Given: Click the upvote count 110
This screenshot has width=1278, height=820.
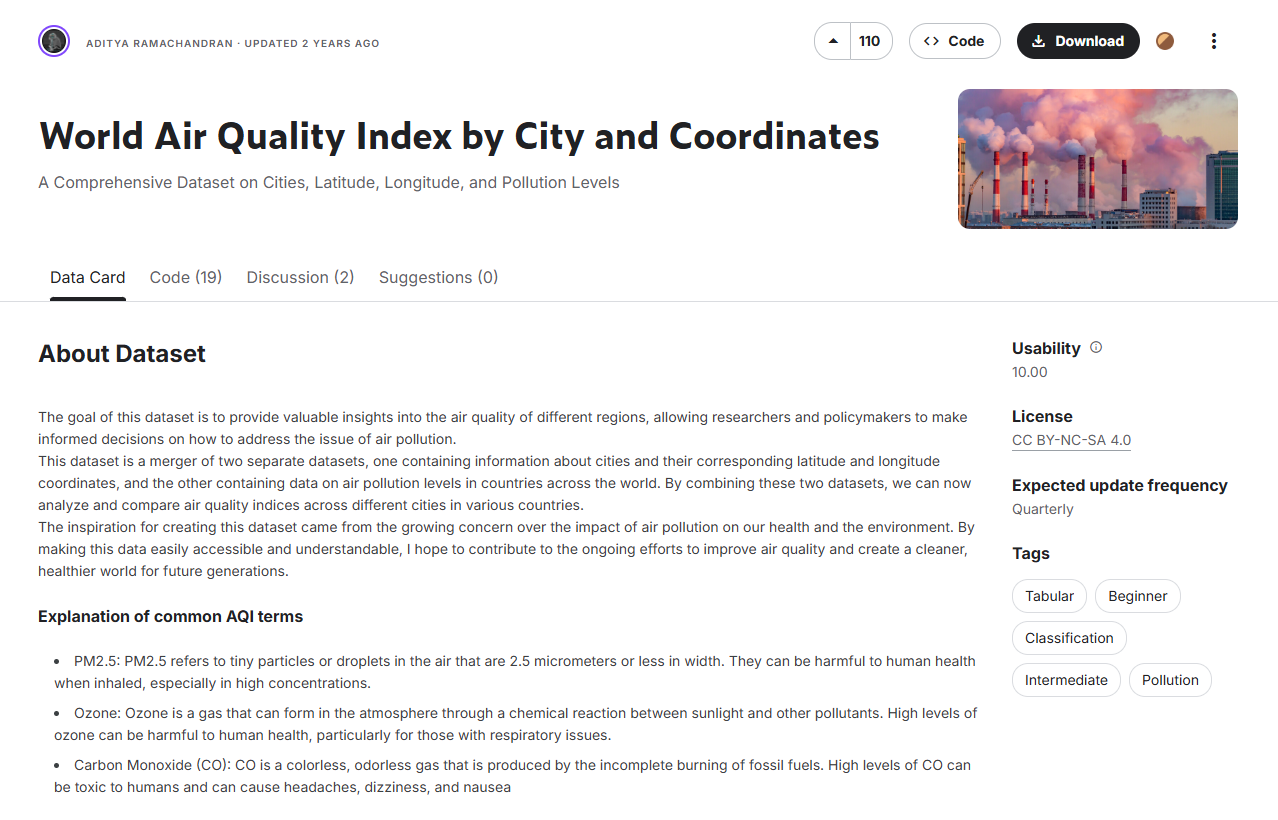Looking at the screenshot, I should 869,41.
